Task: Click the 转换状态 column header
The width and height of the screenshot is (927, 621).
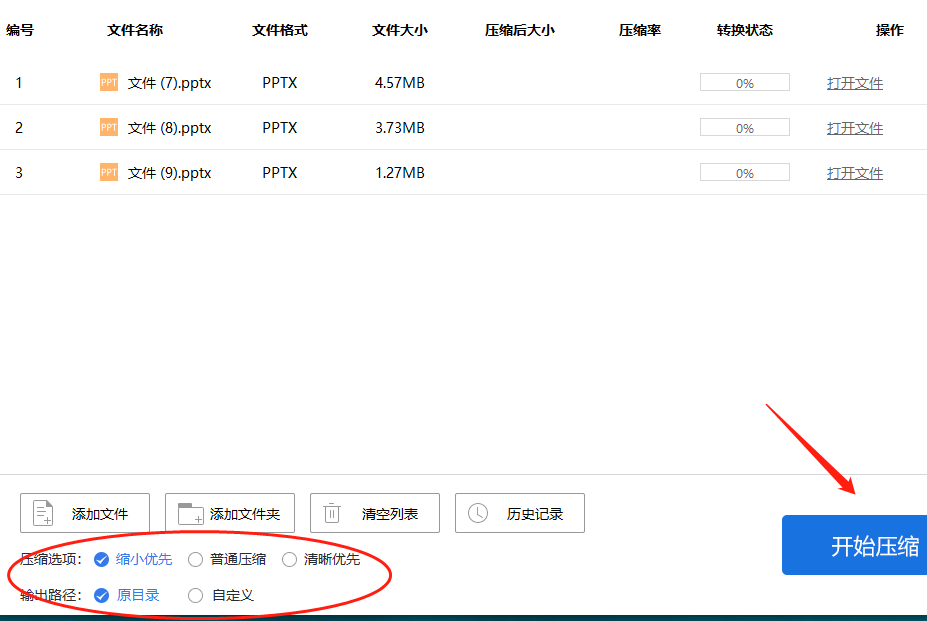Action: point(745,30)
